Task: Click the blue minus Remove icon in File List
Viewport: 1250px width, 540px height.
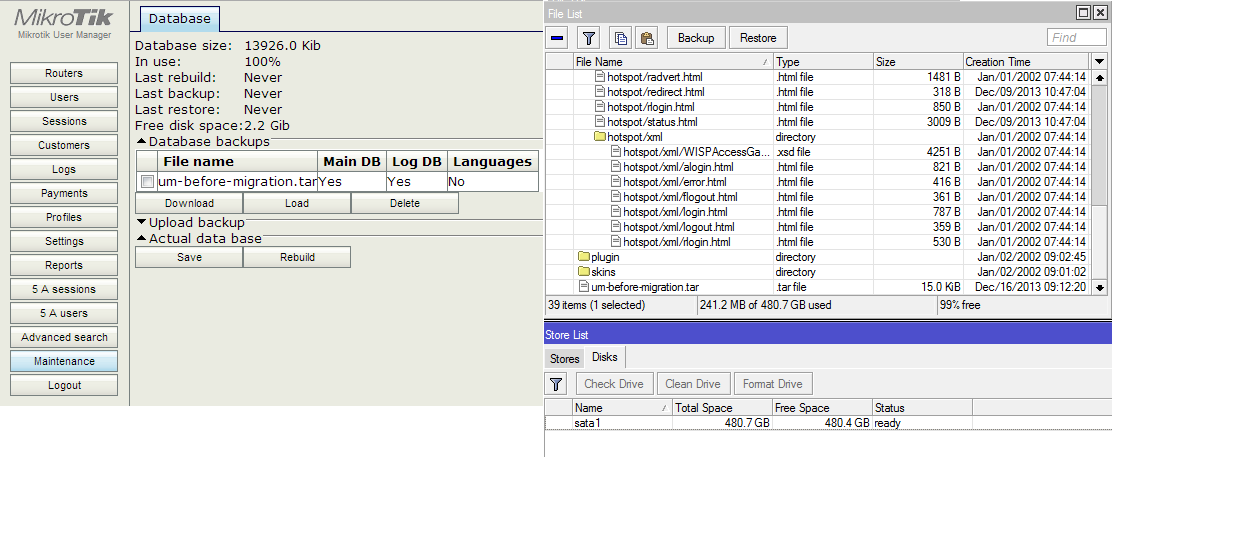Action: tap(557, 38)
